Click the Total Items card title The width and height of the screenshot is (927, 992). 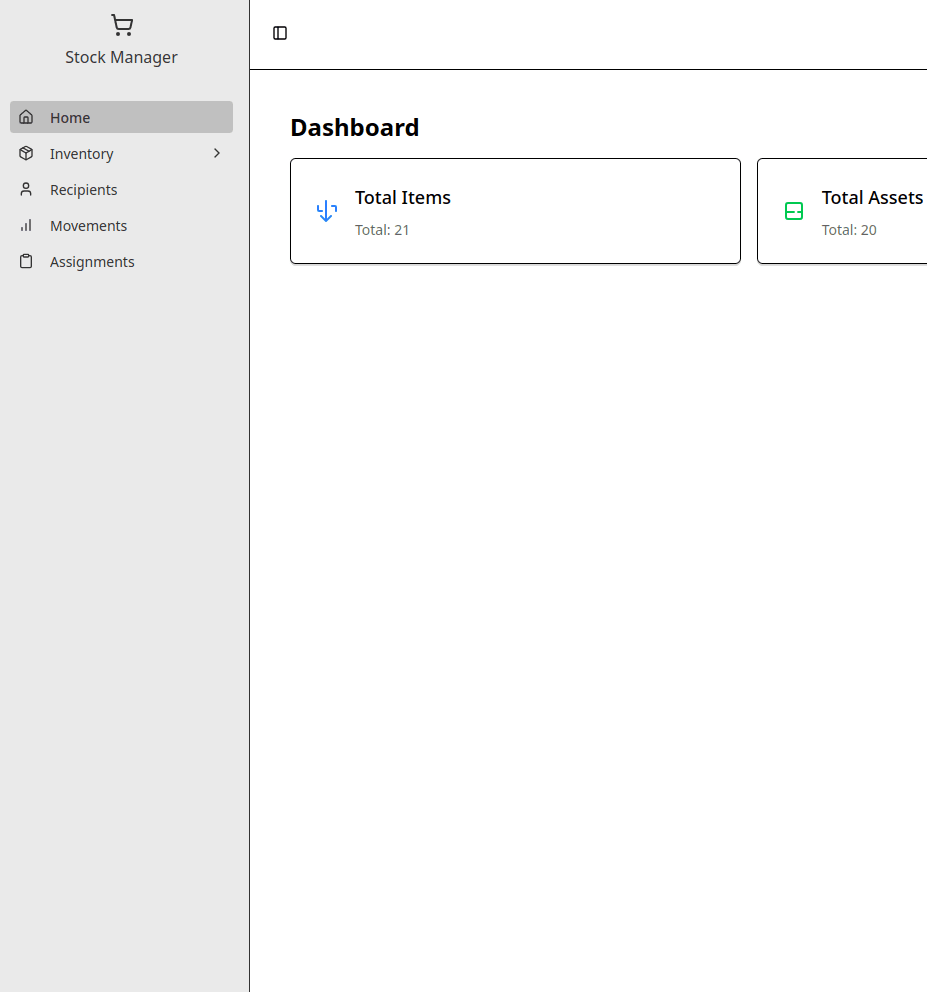point(403,197)
